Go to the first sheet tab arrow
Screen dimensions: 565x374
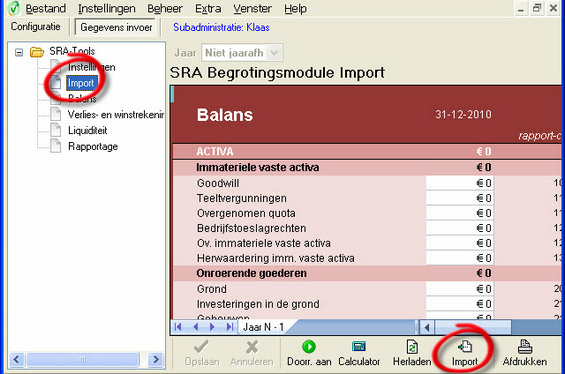178,327
